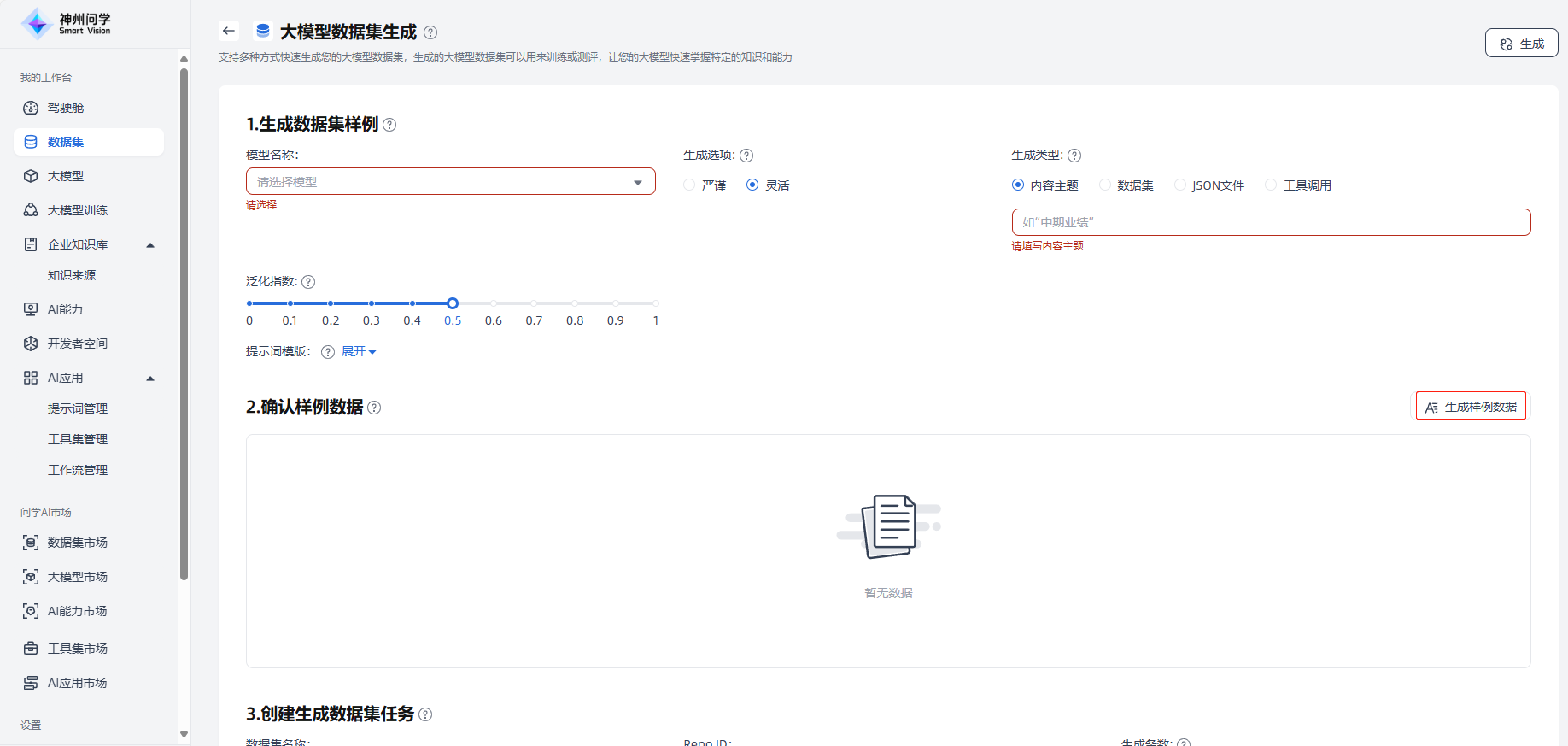1568x746 pixels.
Task: Select the 严谨 radio option
Action: (689, 185)
